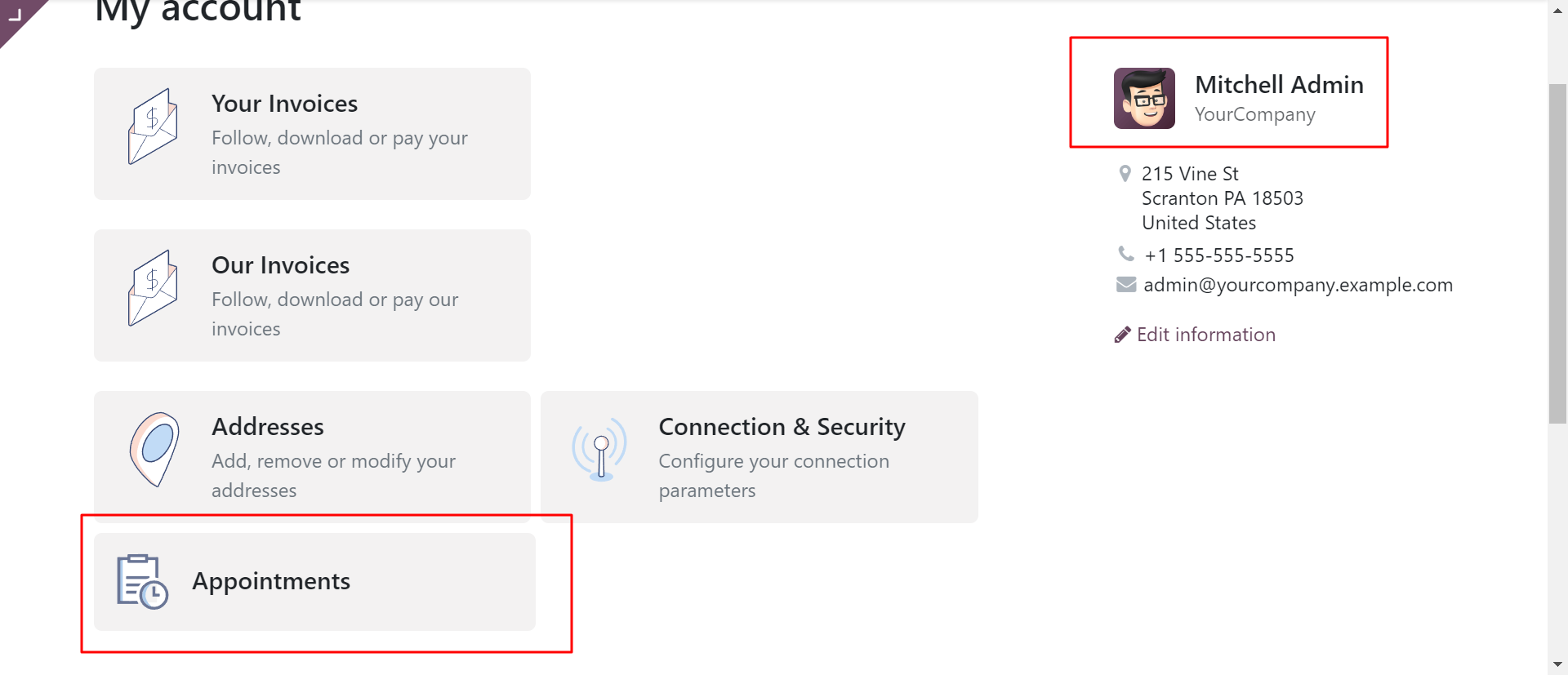Open Connection & Security settings

pyautogui.click(x=759, y=457)
